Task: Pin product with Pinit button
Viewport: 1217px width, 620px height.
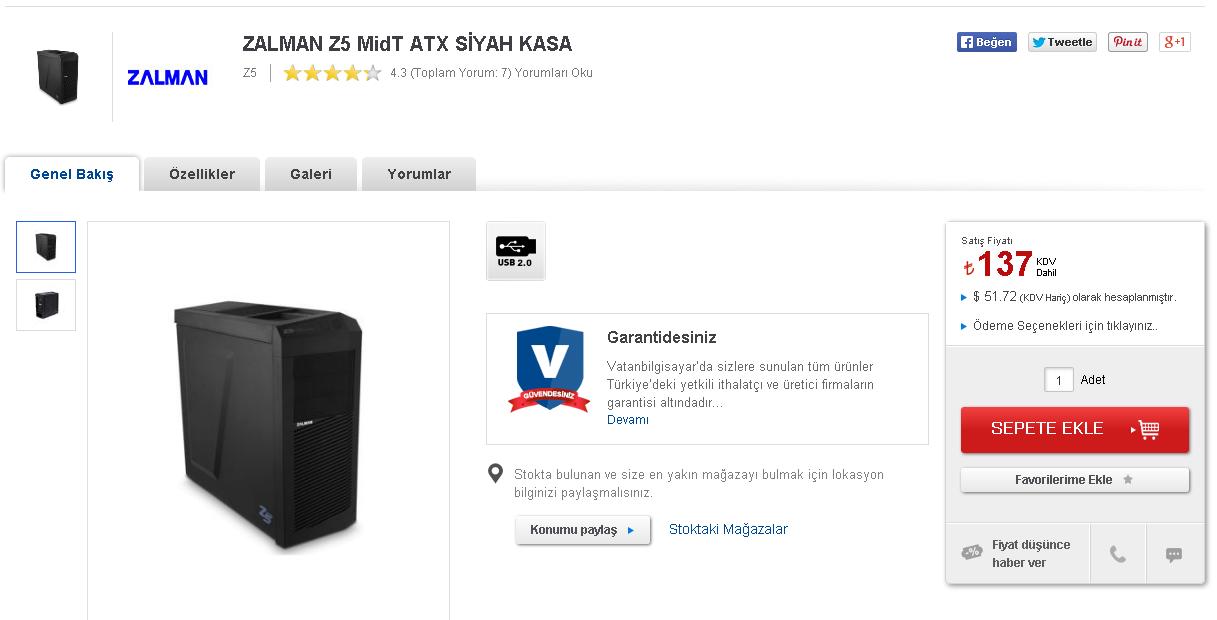Action: click(x=1127, y=42)
